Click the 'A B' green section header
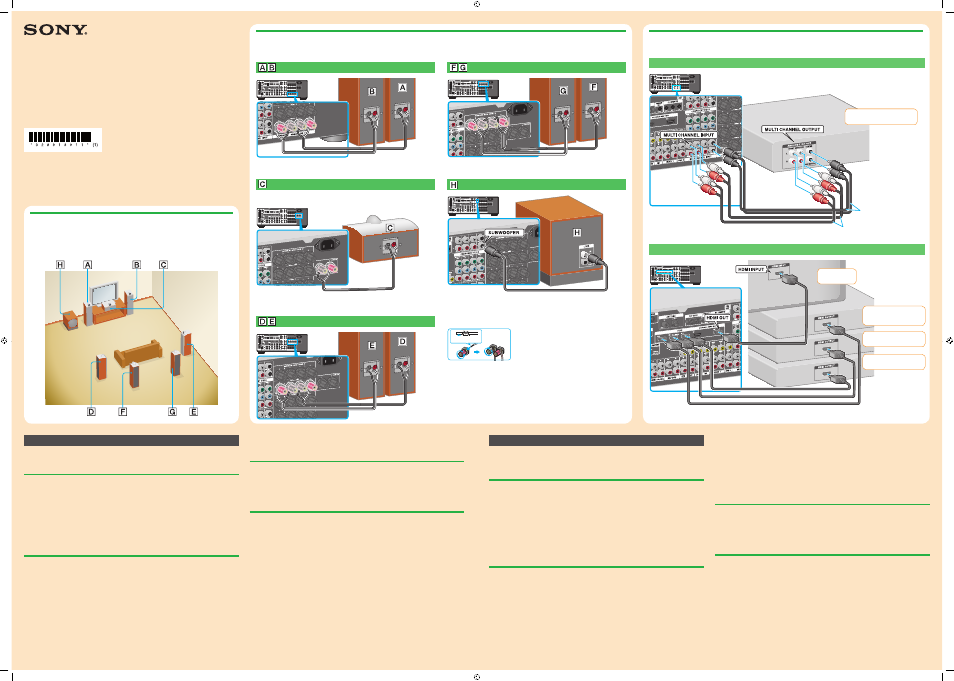Viewport: 954px width, 681px height. (346, 68)
